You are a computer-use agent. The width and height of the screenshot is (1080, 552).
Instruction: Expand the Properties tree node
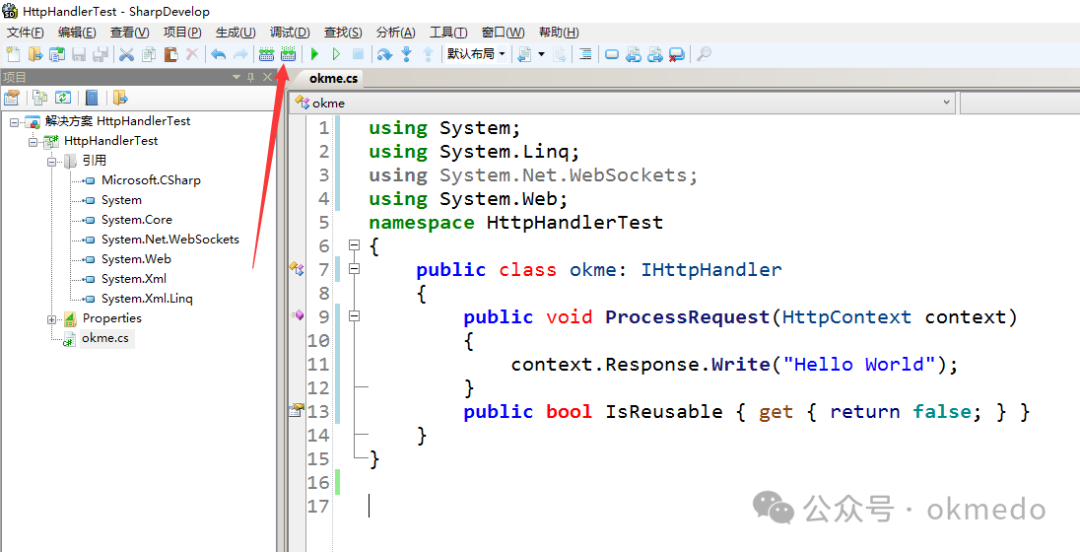(x=51, y=319)
